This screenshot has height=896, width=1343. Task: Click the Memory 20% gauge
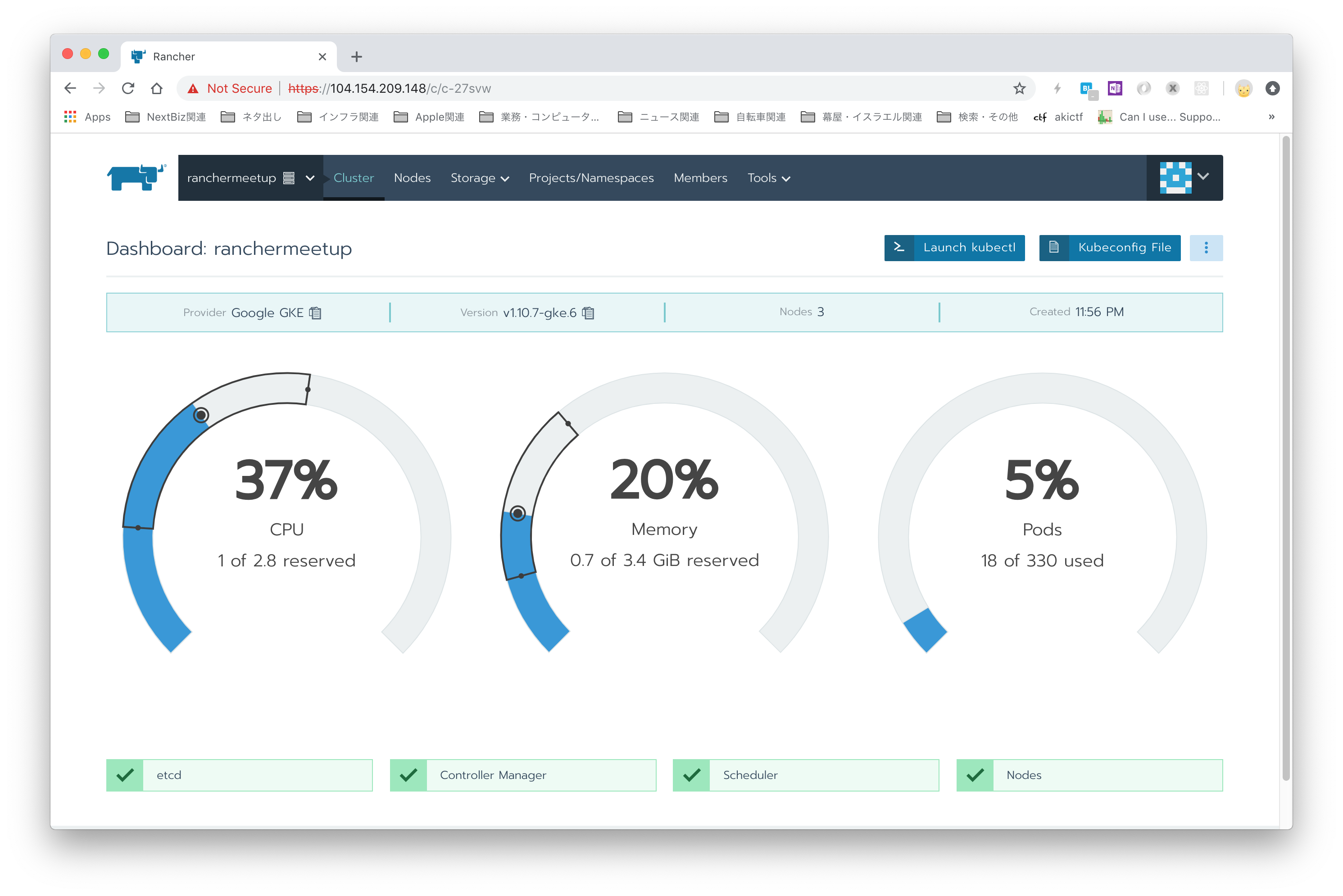(x=664, y=512)
